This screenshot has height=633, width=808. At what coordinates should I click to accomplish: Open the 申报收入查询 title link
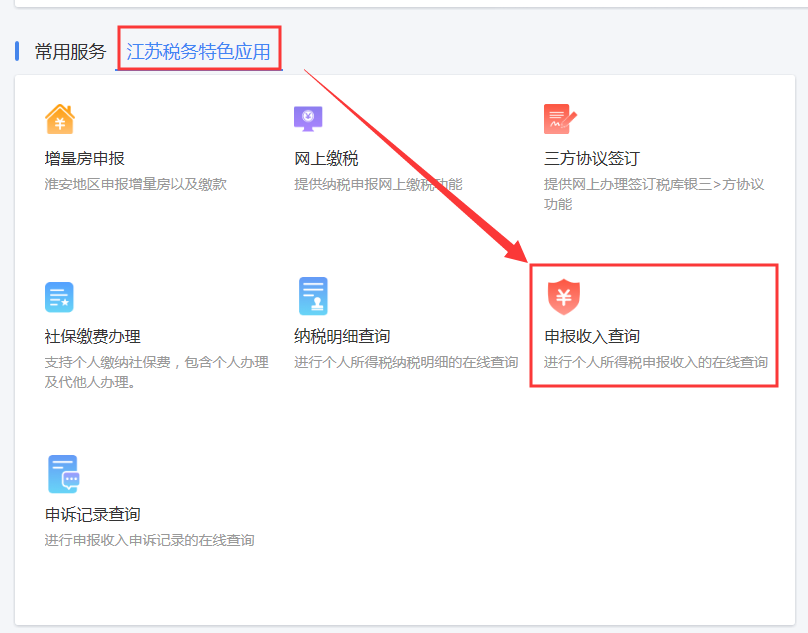pyautogui.click(x=591, y=337)
